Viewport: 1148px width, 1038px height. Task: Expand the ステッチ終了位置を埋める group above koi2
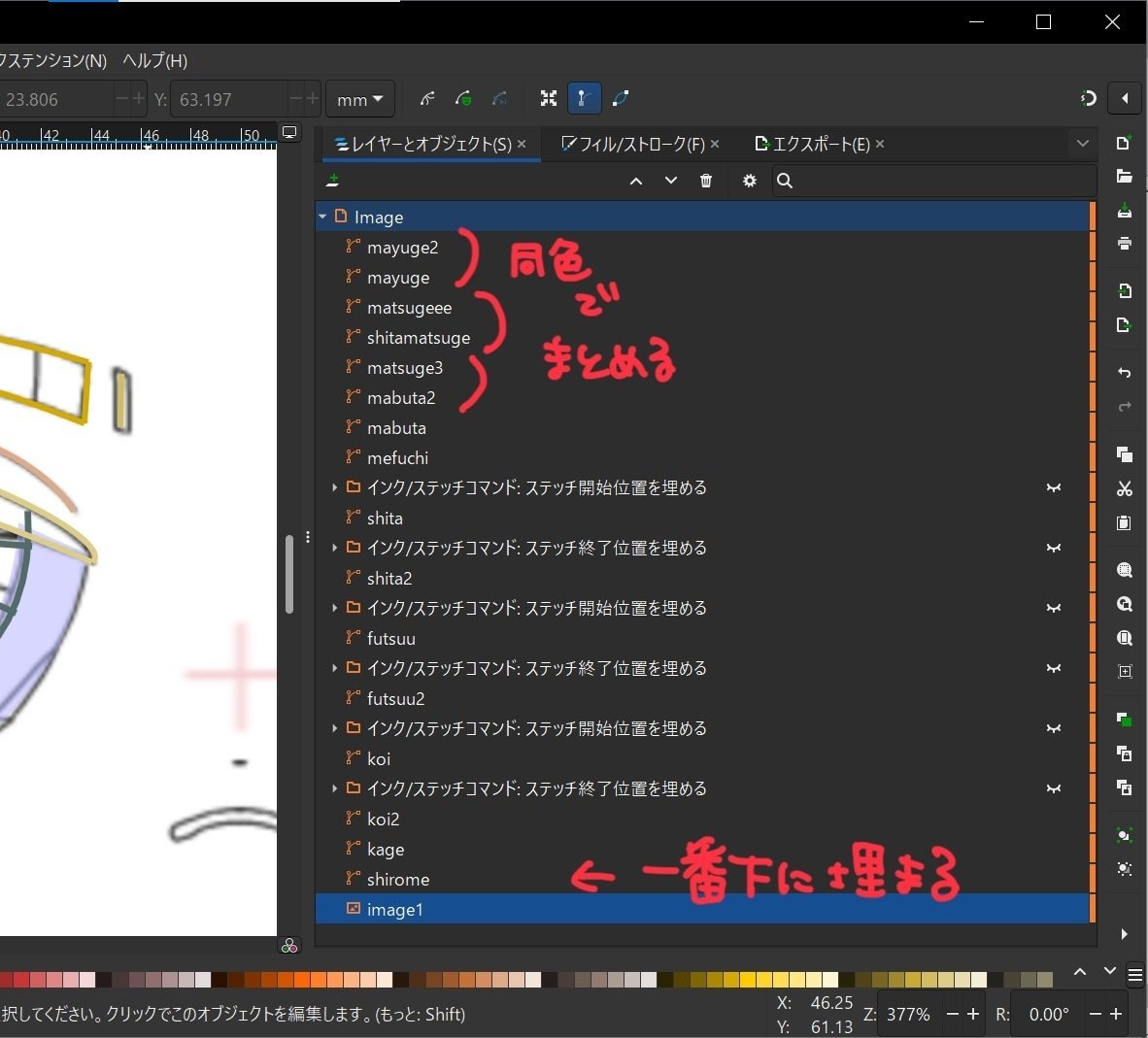(x=334, y=788)
